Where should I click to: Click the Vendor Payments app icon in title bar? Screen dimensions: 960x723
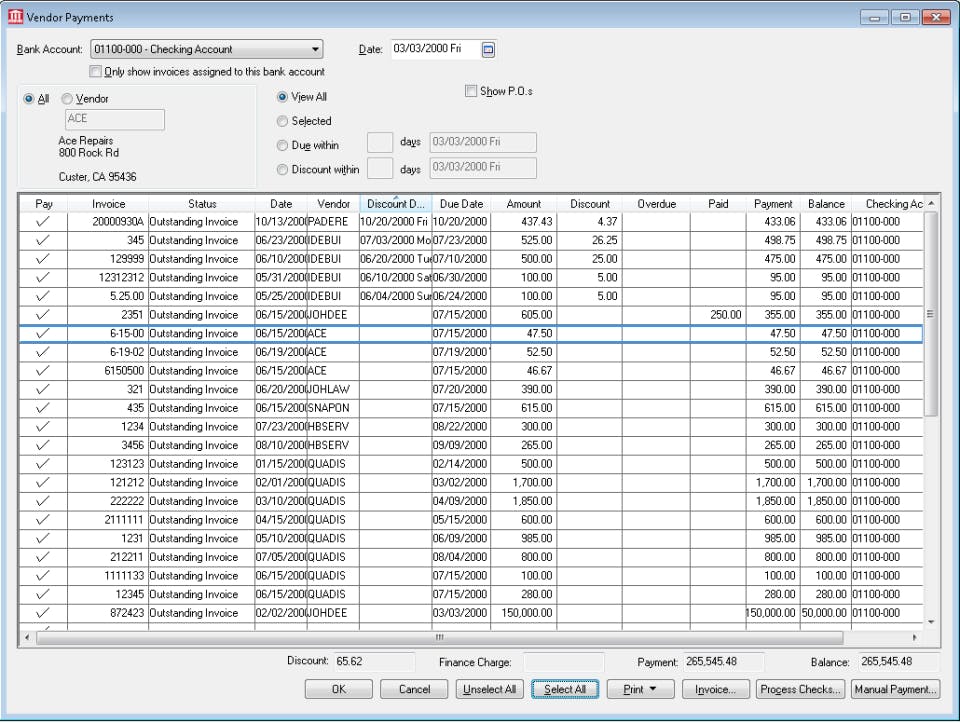pyautogui.click(x=15, y=17)
